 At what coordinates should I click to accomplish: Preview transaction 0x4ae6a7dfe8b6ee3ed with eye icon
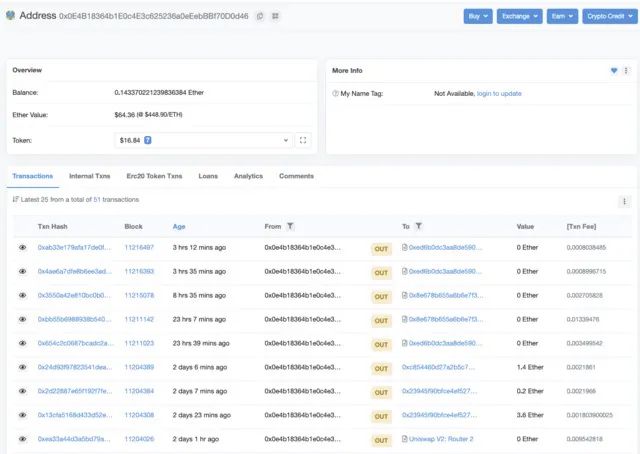pyautogui.click(x=22, y=272)
